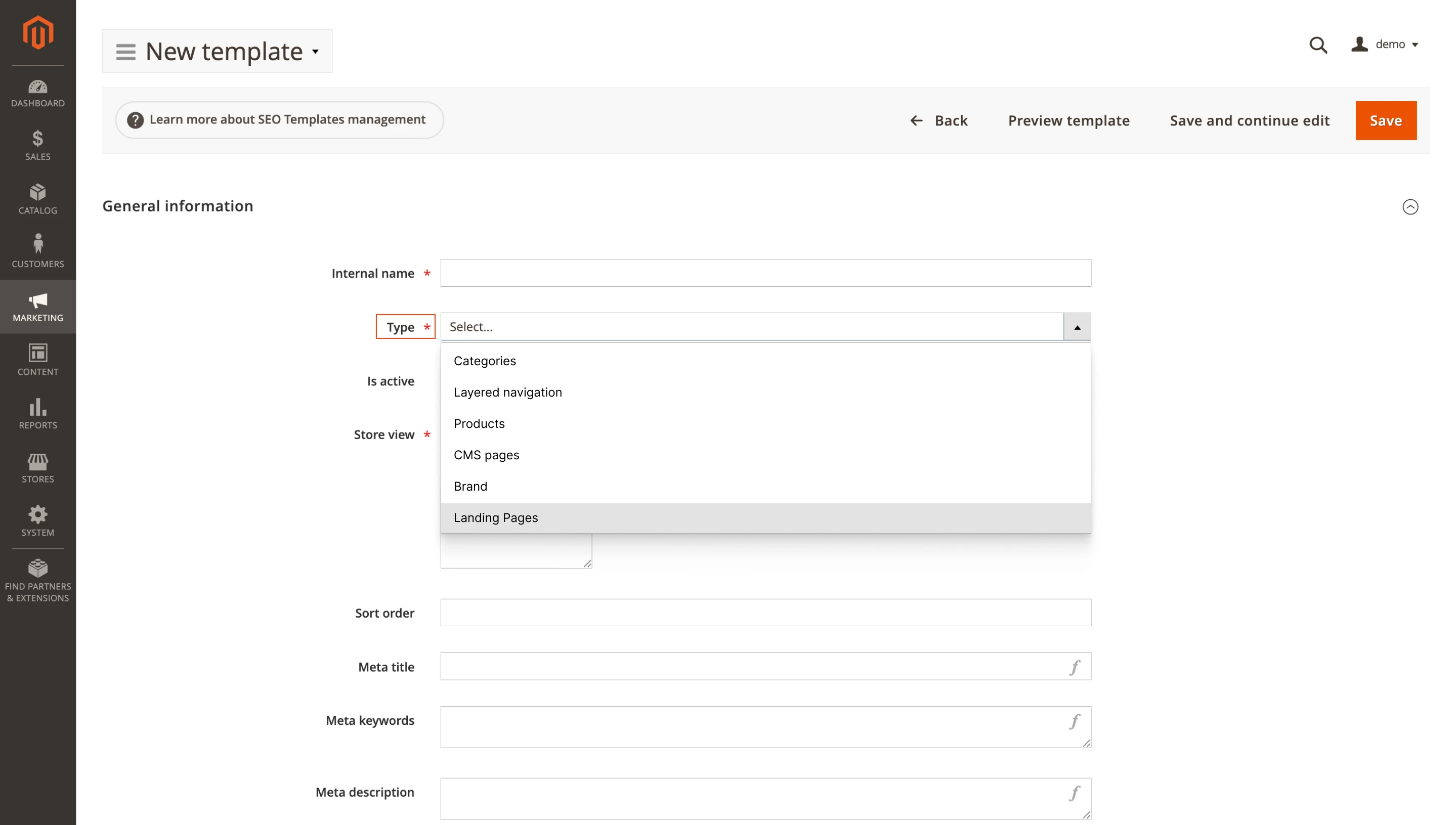Open Learn more about SEO Templates management
This screenshot has width=1456, height=825.
coord(279,119)
